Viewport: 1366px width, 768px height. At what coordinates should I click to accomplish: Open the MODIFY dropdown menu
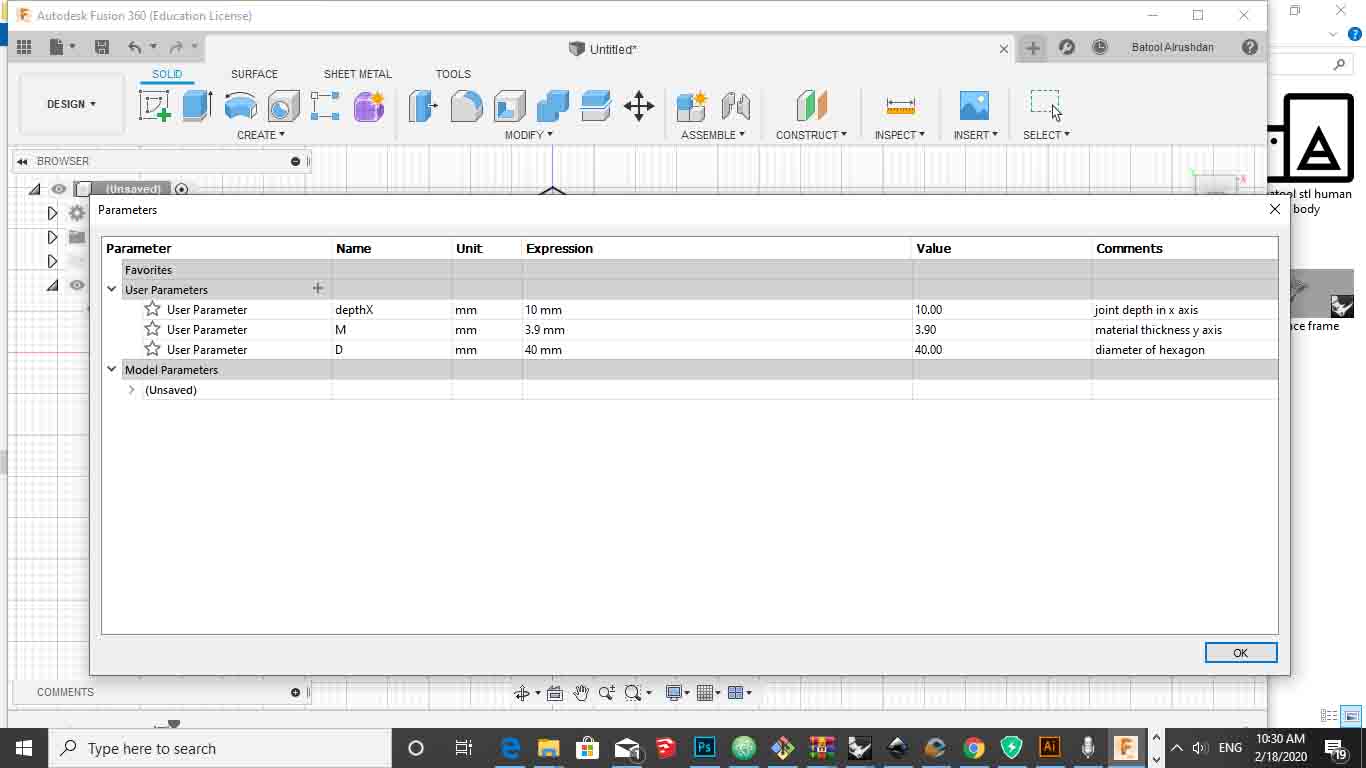529,135
